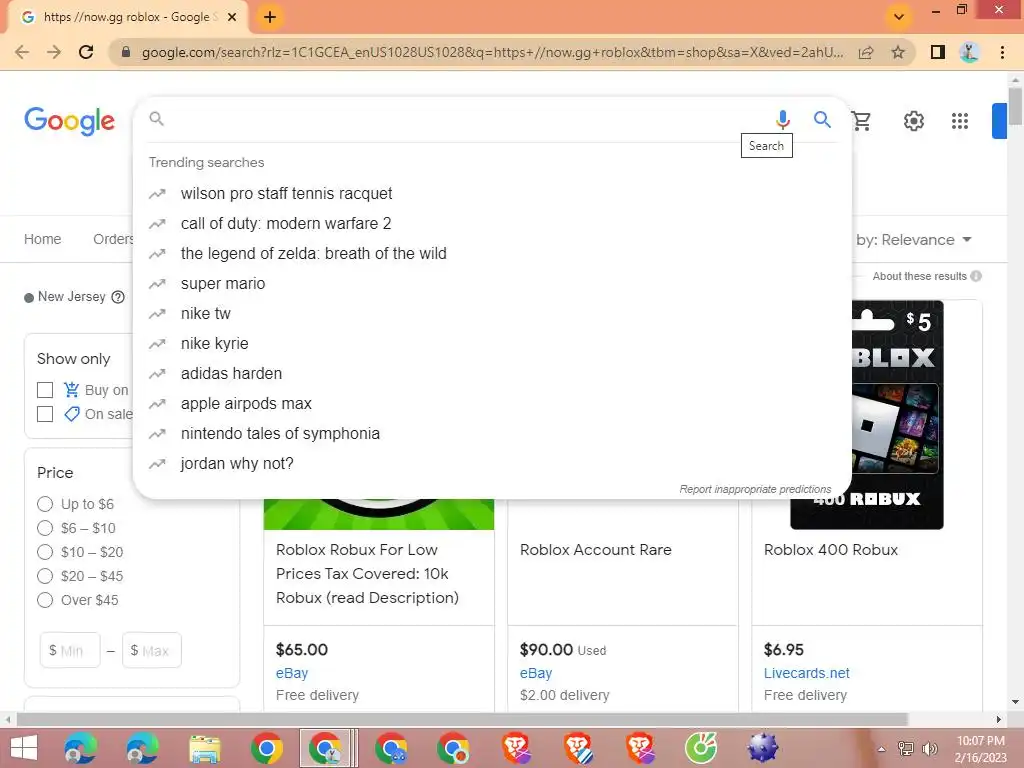Reload the page
This screenshot has height=768, width=1024.
pyautogui.click(x=86, y=52)
